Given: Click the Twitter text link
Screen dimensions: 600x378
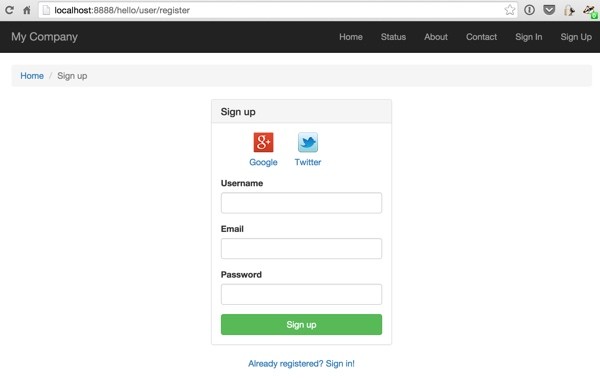Looking at the screenshot, I should point(308,162).
